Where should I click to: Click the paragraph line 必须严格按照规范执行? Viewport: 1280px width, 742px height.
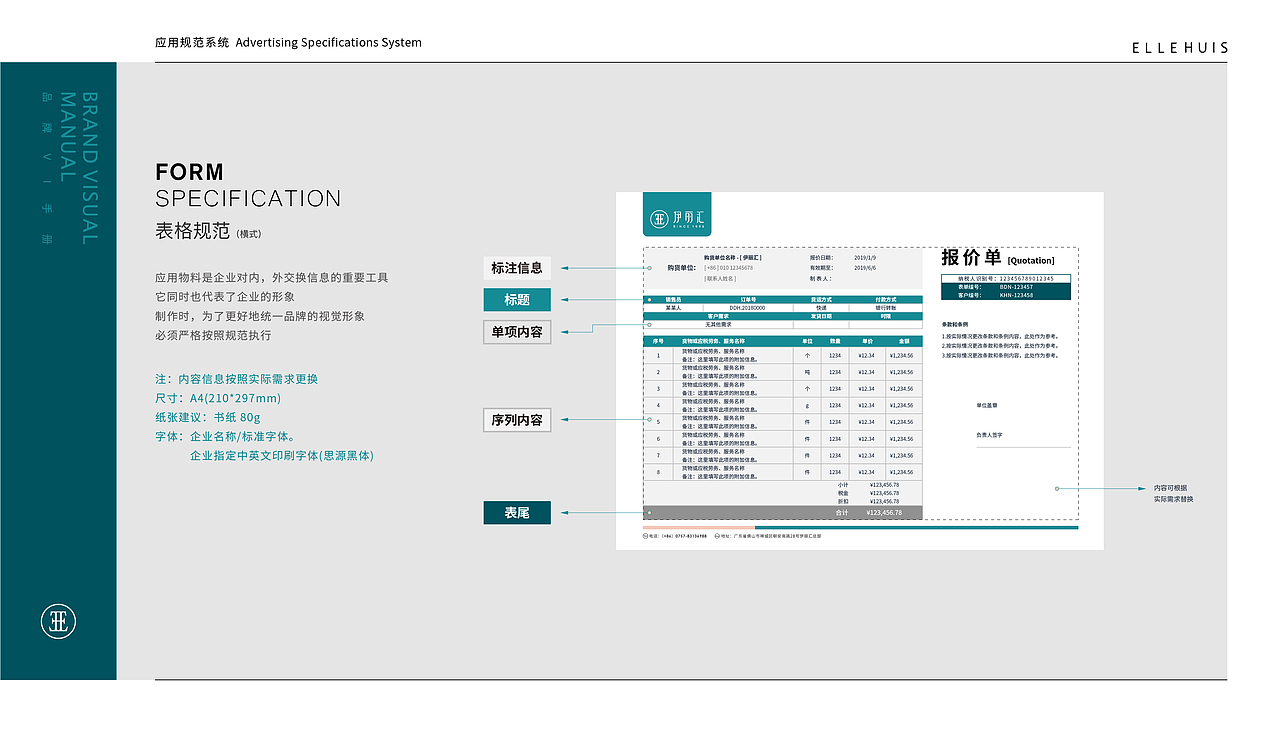coord(213,336)
